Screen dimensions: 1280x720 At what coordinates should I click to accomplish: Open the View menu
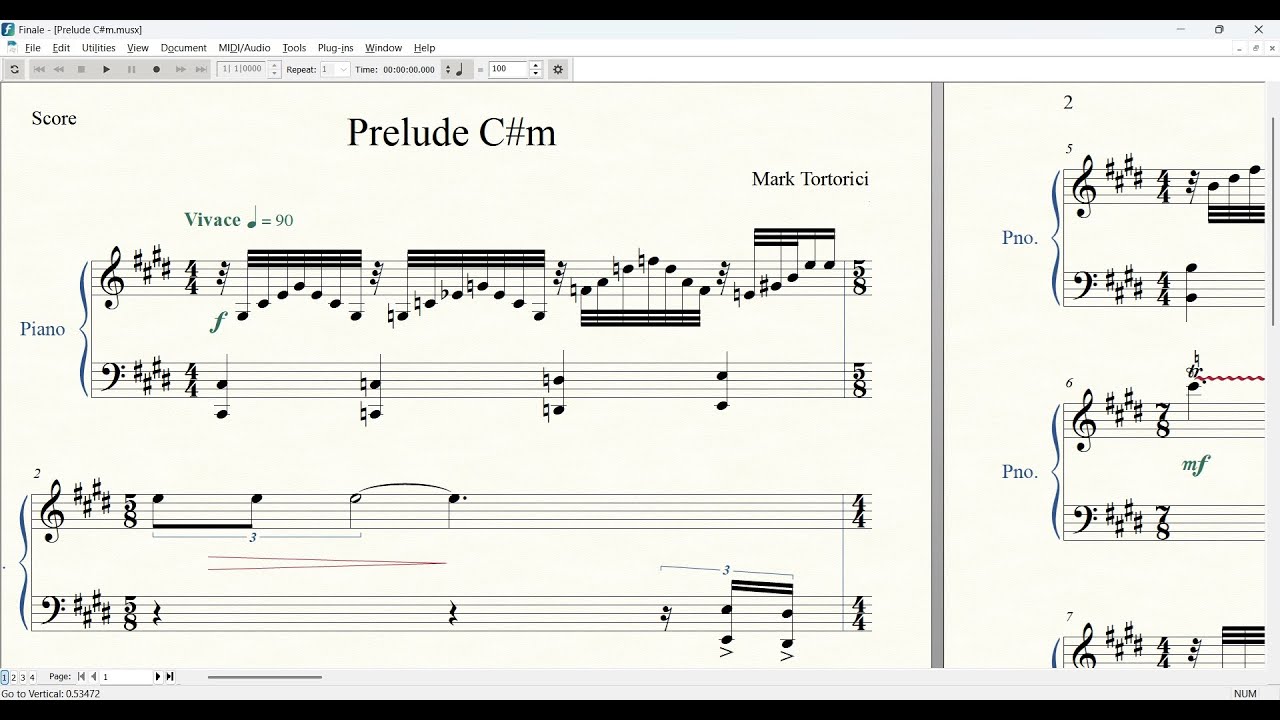coord(138,48)
